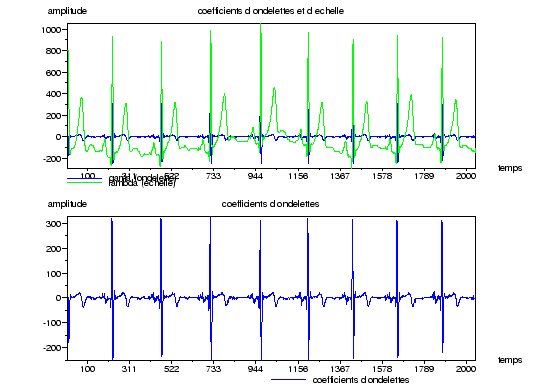Click x-axis tick 1156 on lower chart
Viewport: 544px width, 385px height.
click(x=298, y=369)
